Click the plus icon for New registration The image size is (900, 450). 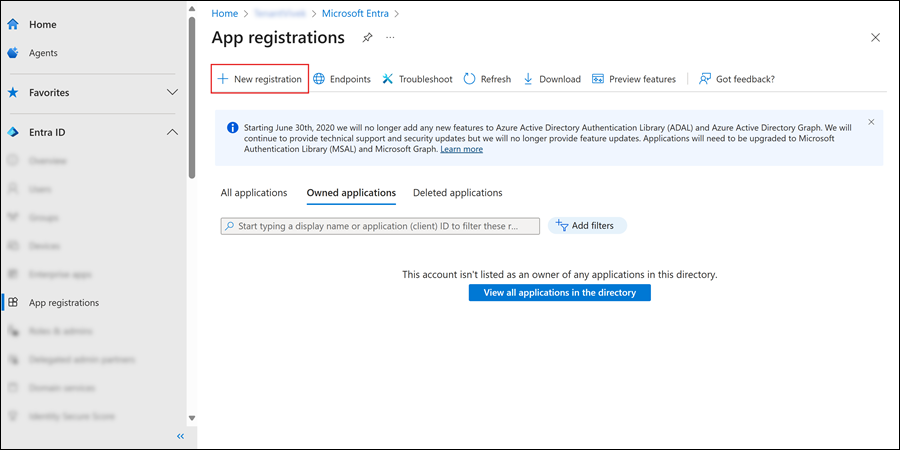(x=223, y=79)
